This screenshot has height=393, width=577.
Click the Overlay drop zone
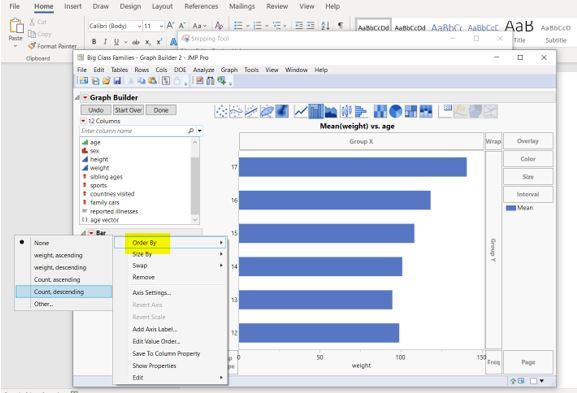528,141
